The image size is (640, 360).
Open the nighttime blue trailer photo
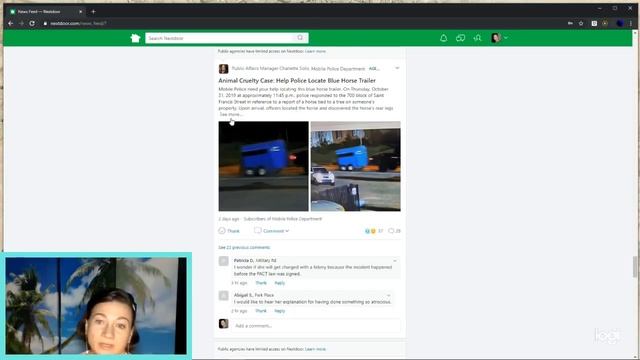pos(264,166)
